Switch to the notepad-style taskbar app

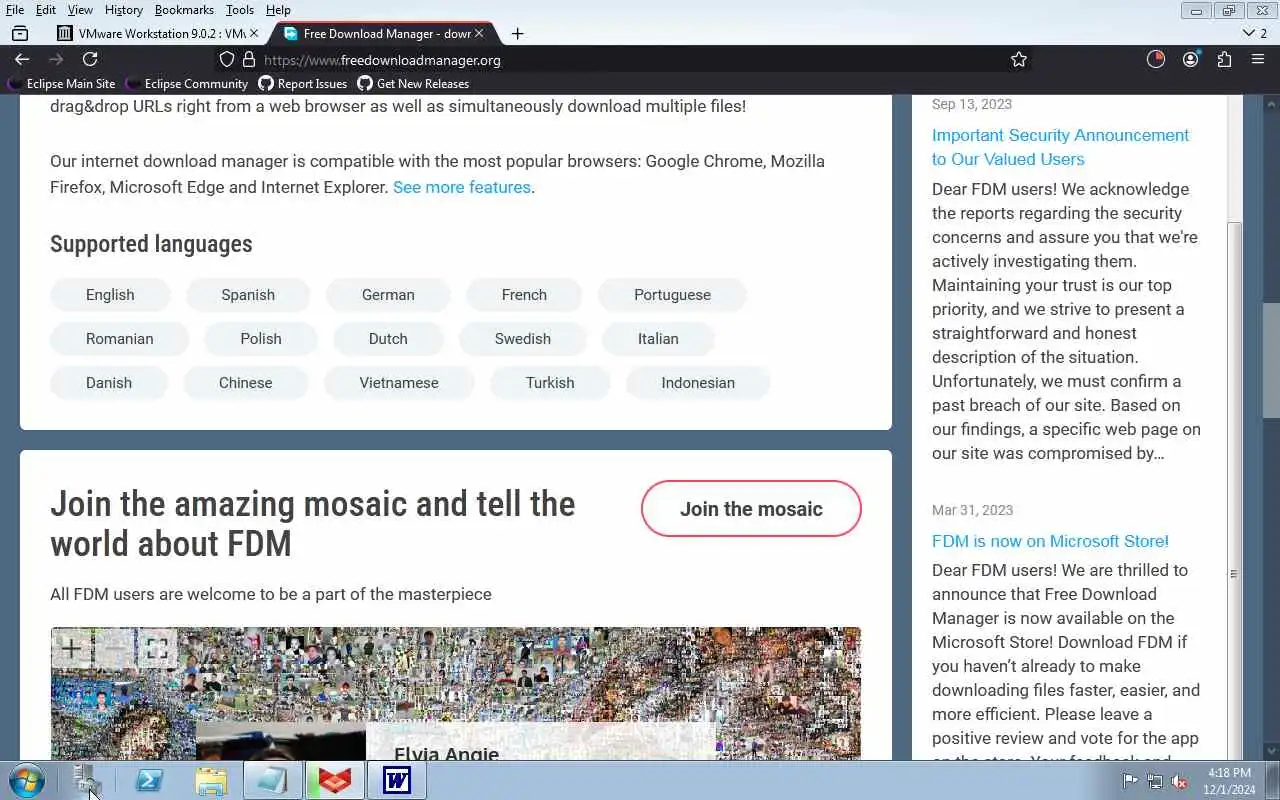273,780
